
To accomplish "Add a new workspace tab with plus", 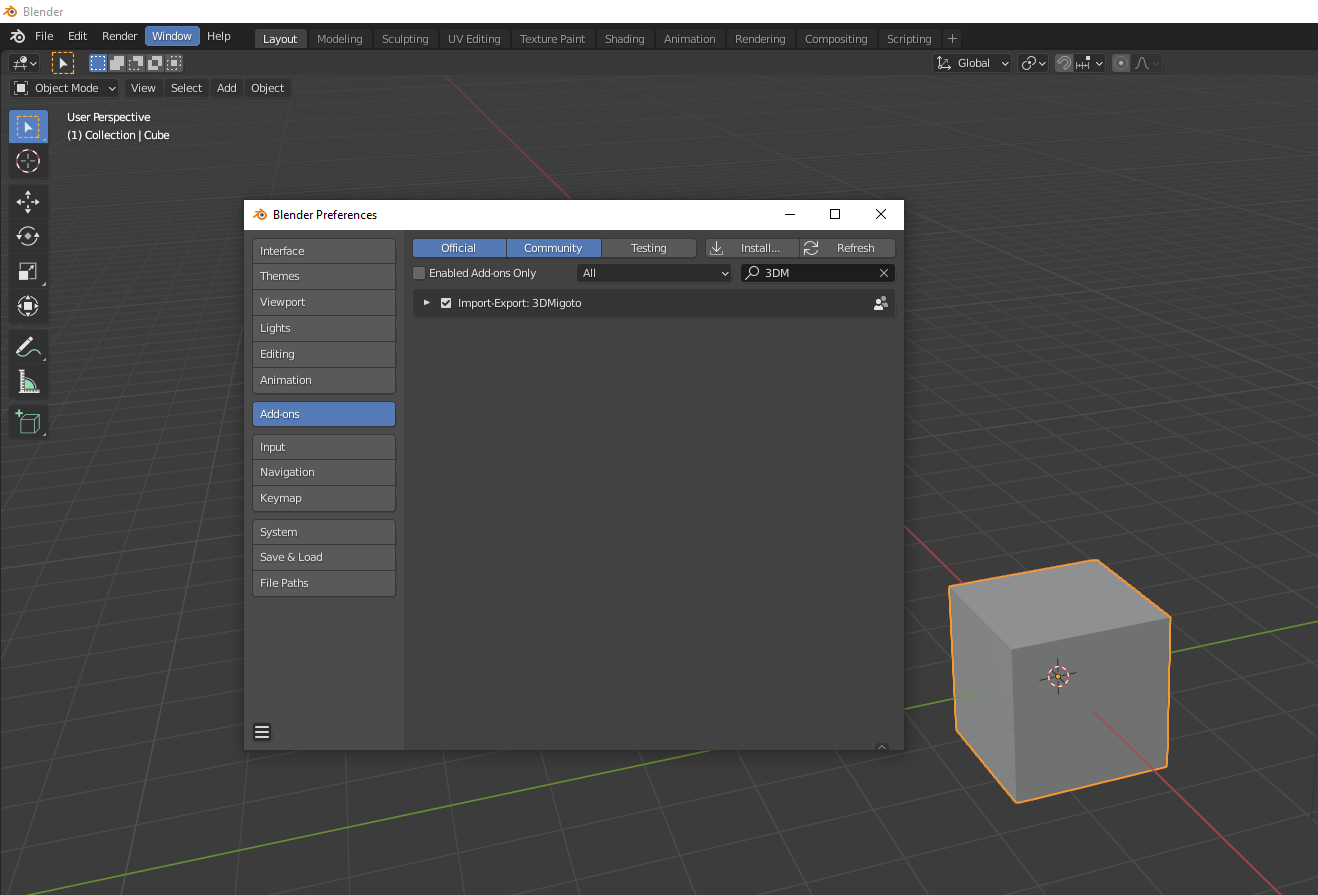I will (952, 38).
